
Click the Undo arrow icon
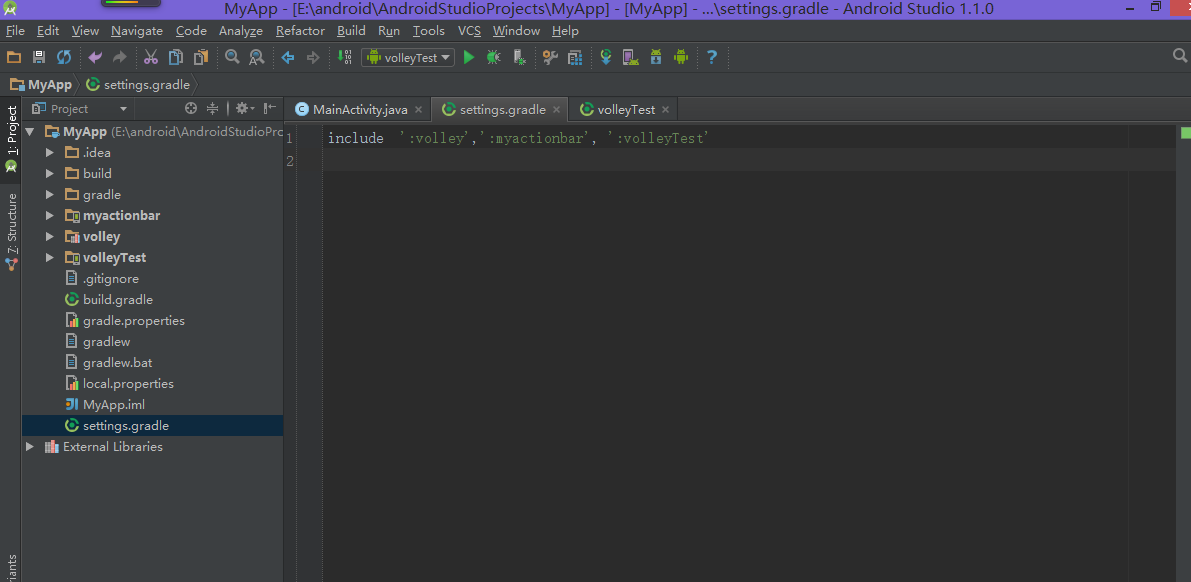pyautogui.click(x=95, y=57)
